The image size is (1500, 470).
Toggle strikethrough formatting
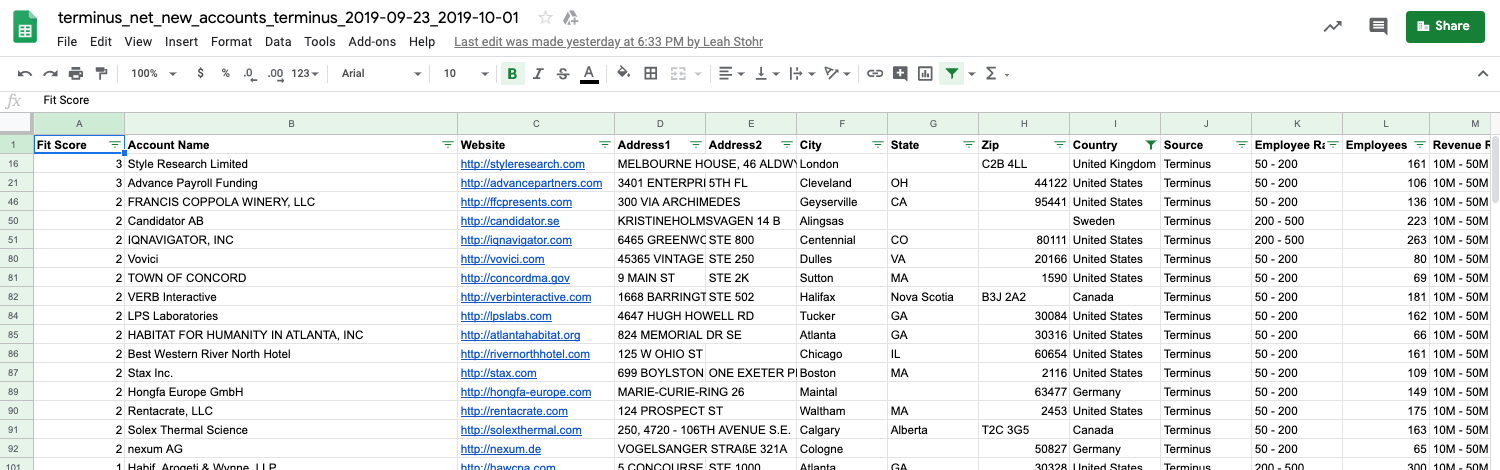point(563,73)
